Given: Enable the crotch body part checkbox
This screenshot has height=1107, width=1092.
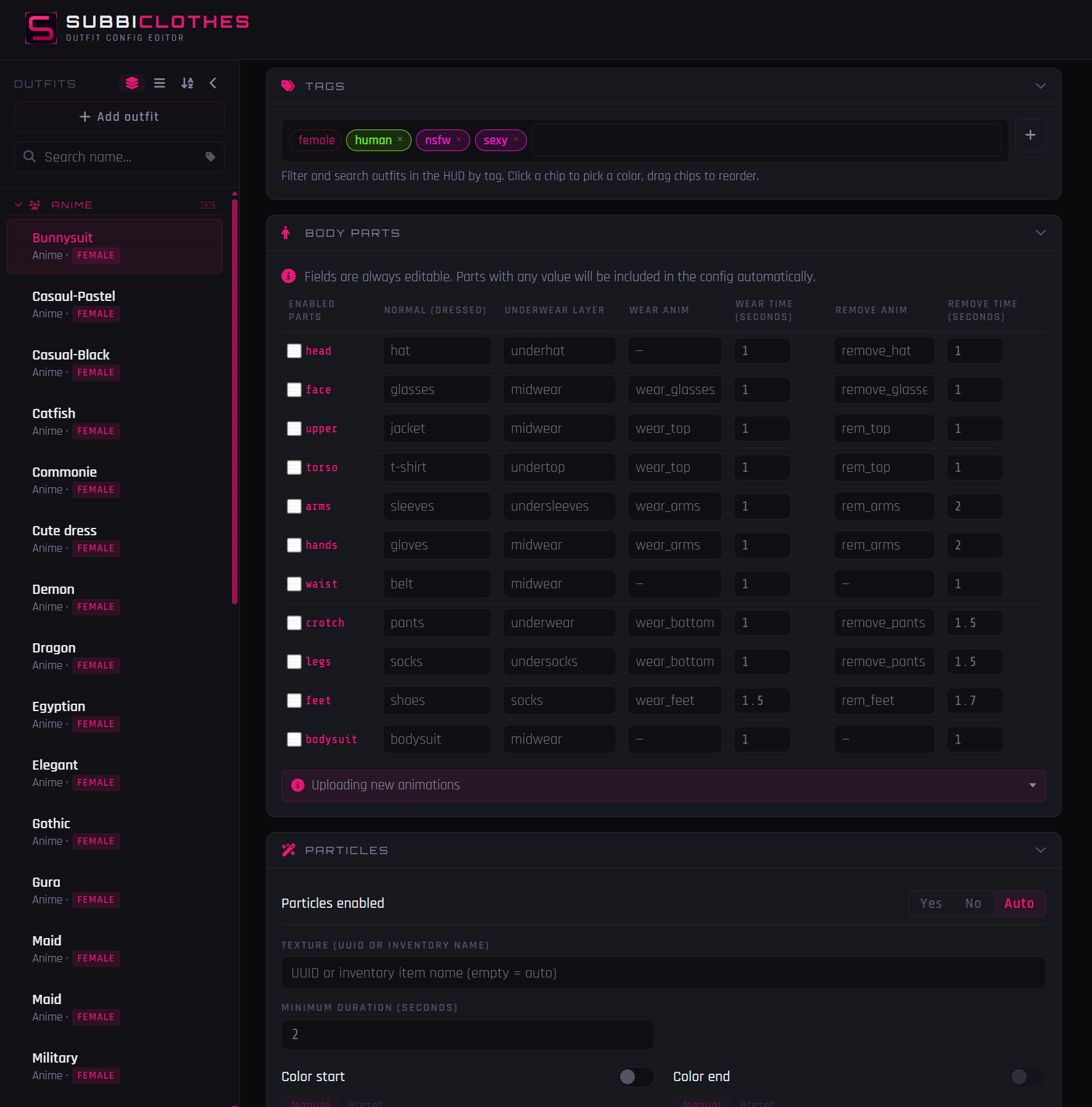Looking at the screenshot, I should pos(294,623).
